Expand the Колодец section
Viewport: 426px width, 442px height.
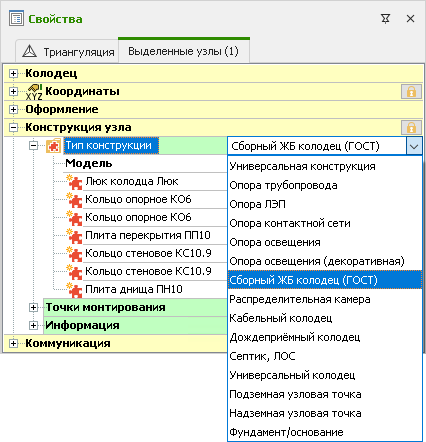pyautogui.click(x=13, y=73)
